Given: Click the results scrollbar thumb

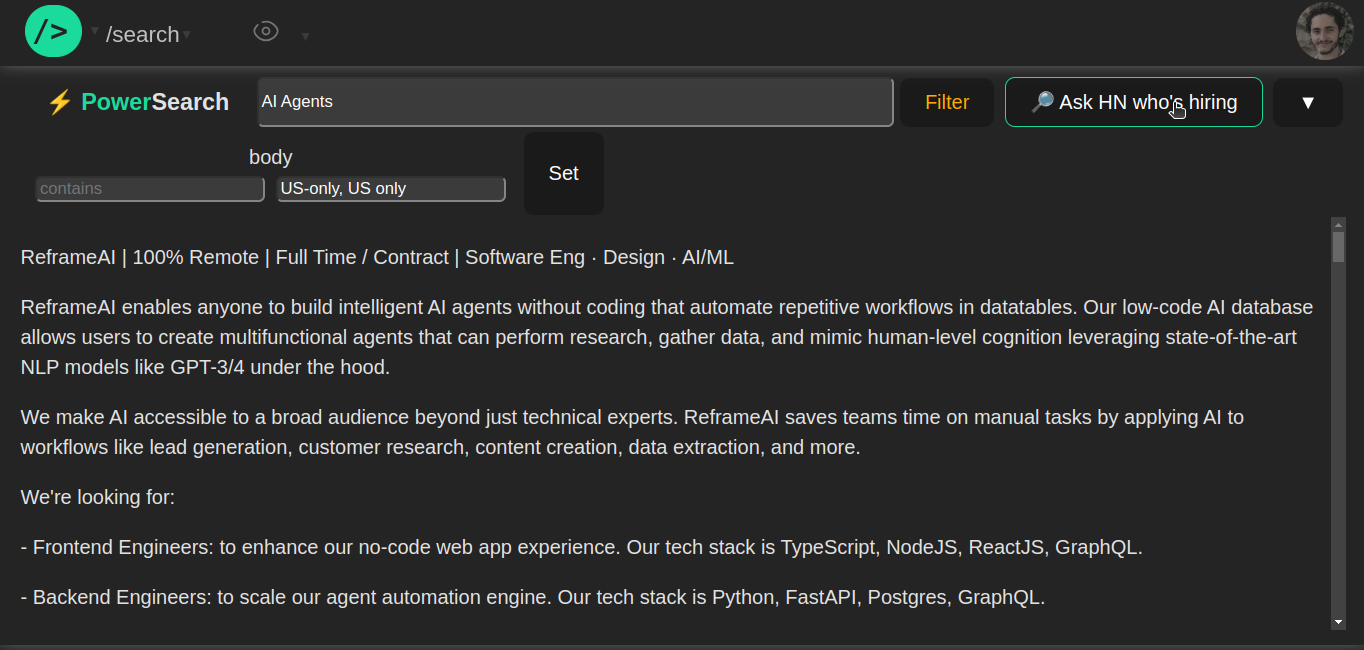Looking at the screenshot, I should [x=1338, y=246].
